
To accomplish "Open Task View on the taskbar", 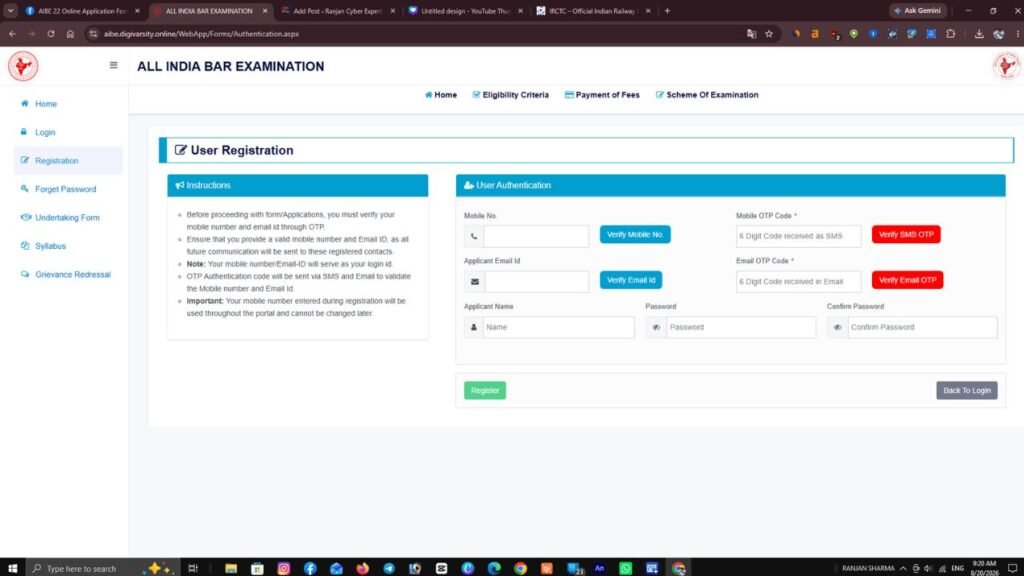I will [x=193, y=568].
